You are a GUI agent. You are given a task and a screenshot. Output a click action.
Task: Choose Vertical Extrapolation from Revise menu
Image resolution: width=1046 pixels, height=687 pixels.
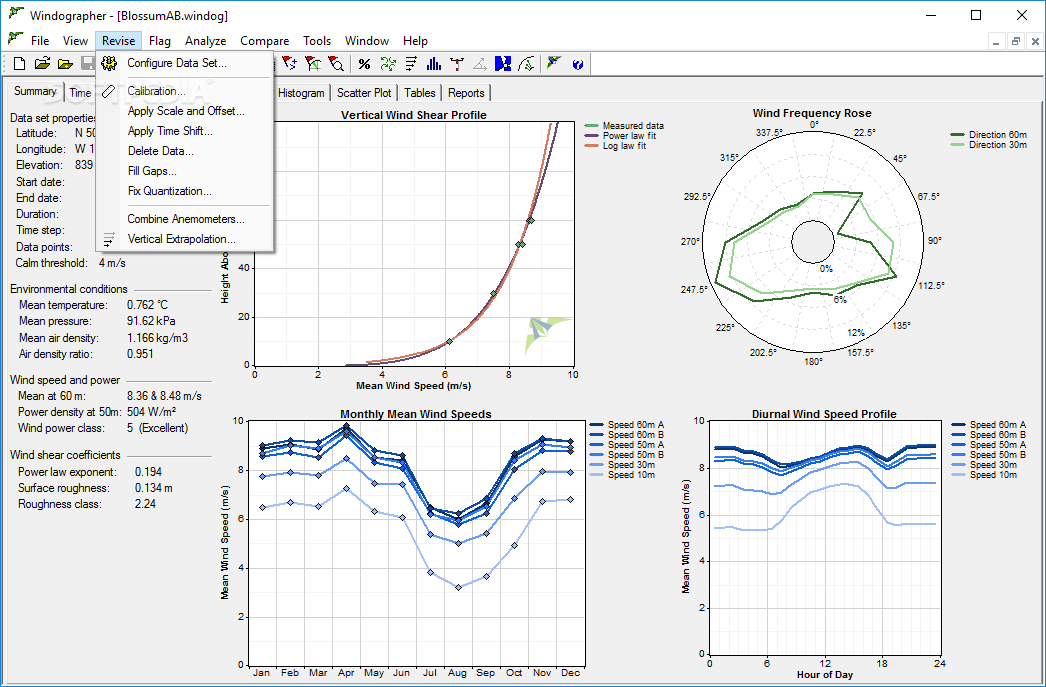pyautogui.click(x=185, y=239)
